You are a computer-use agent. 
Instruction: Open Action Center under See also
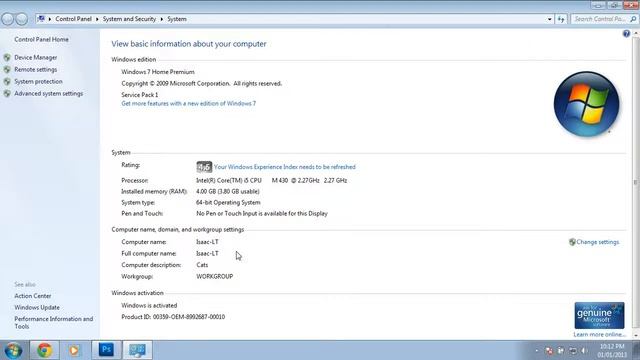[x=33, y=296]
